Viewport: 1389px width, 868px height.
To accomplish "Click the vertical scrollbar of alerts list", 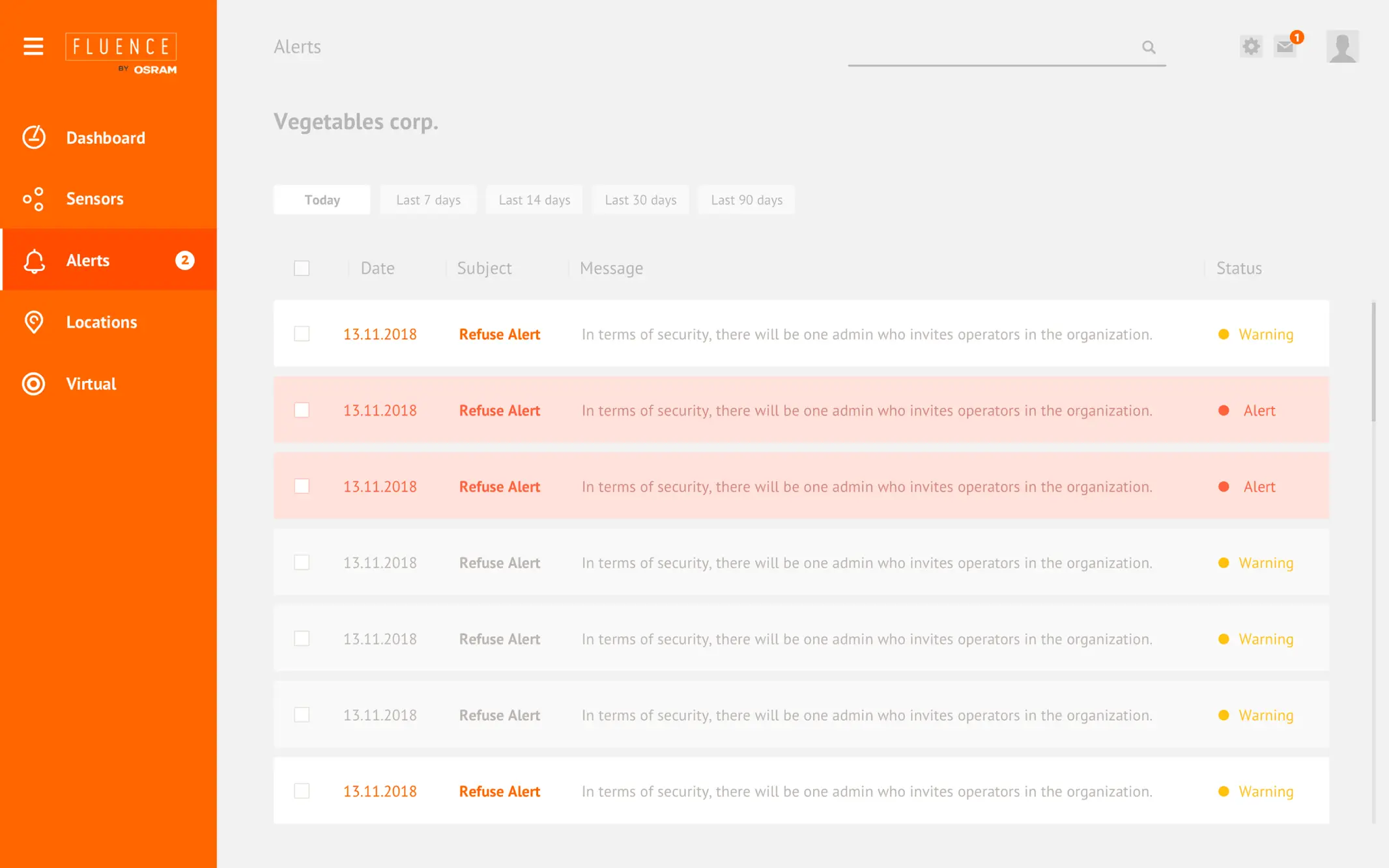I will 1373,362.
